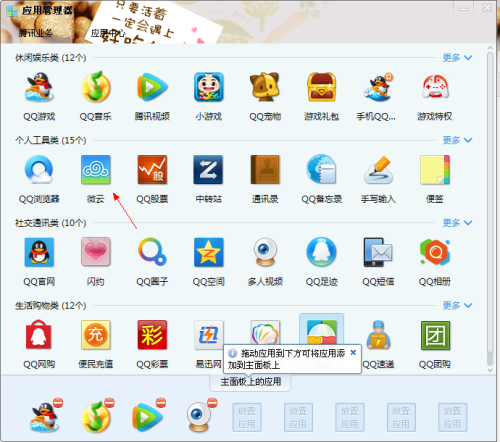Screen dimensions: 500x442
Task: Click the 主面板上的应用 panel tab
Action: [251, 382]
